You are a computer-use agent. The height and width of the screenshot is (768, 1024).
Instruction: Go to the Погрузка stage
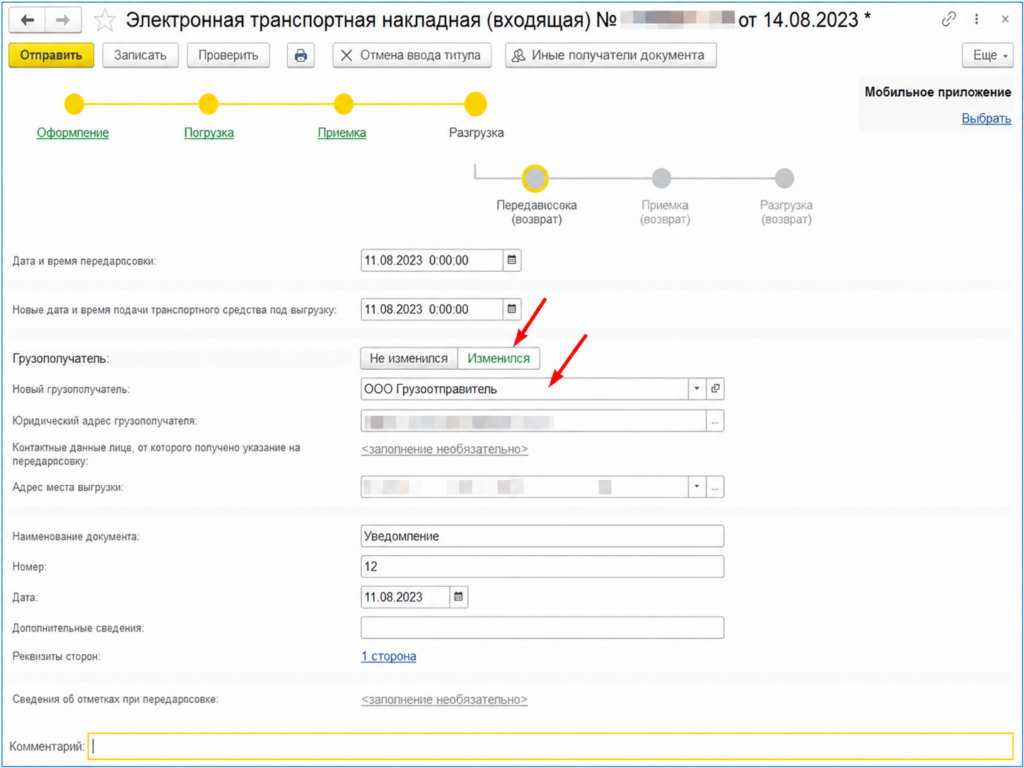[x=209, y=133]
